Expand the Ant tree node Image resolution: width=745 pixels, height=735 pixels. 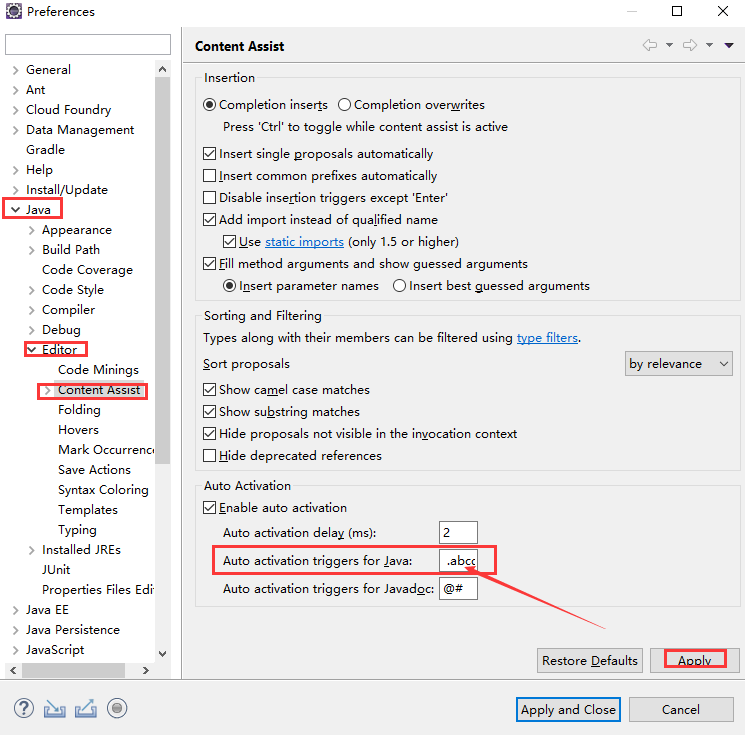pos(16,90)
